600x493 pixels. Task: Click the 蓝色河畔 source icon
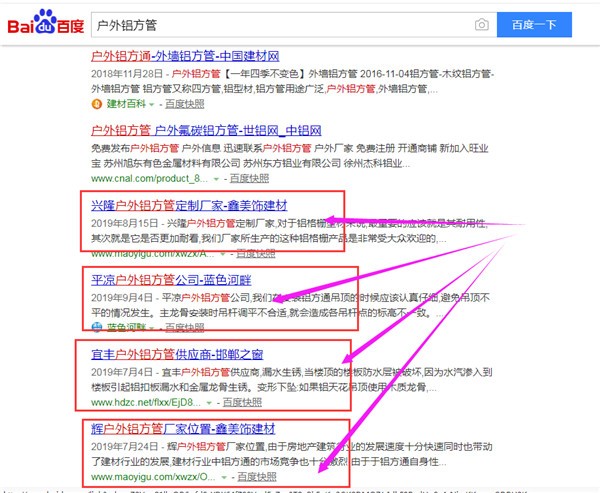pos(97,328)
